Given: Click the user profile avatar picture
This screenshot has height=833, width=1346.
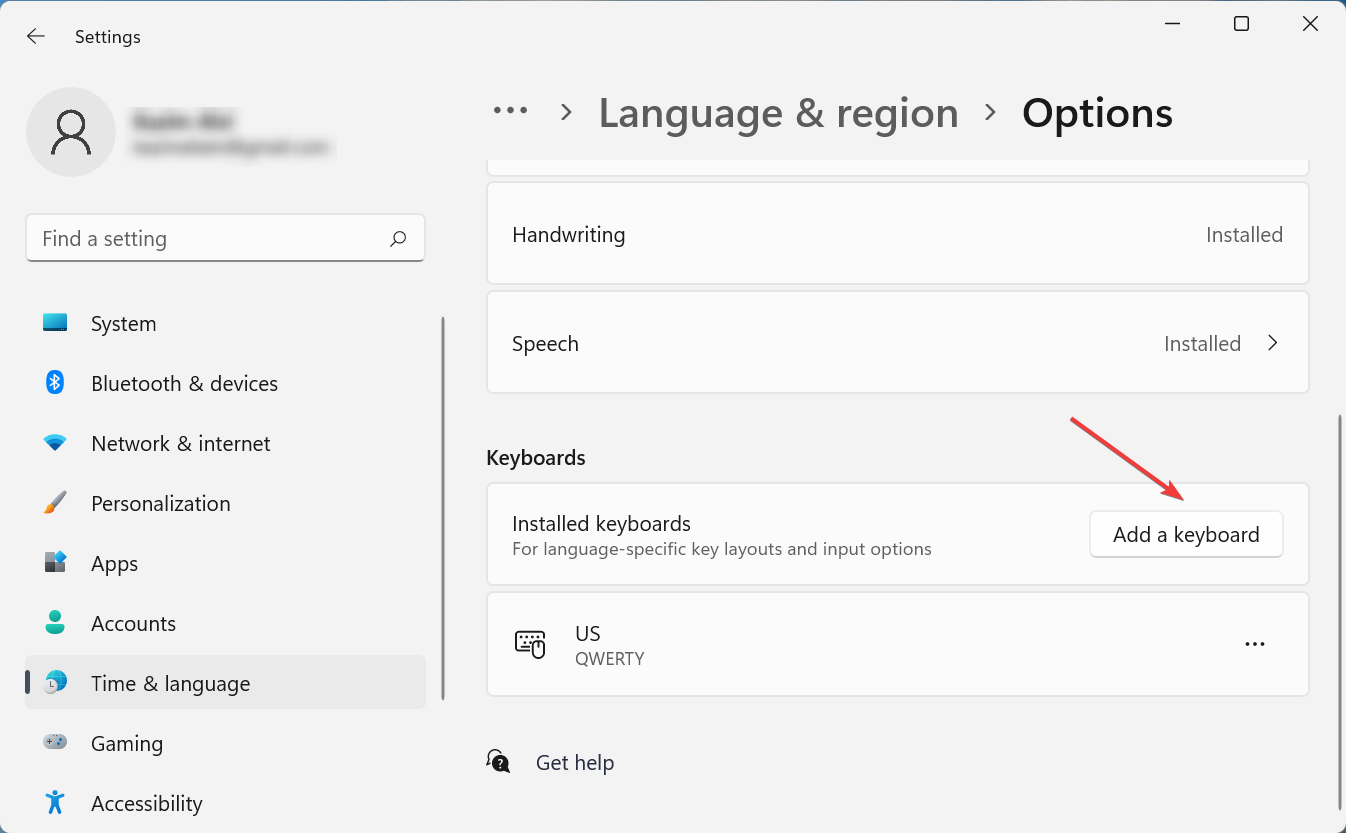Looking at the screenshot, I should pos(71,132).
